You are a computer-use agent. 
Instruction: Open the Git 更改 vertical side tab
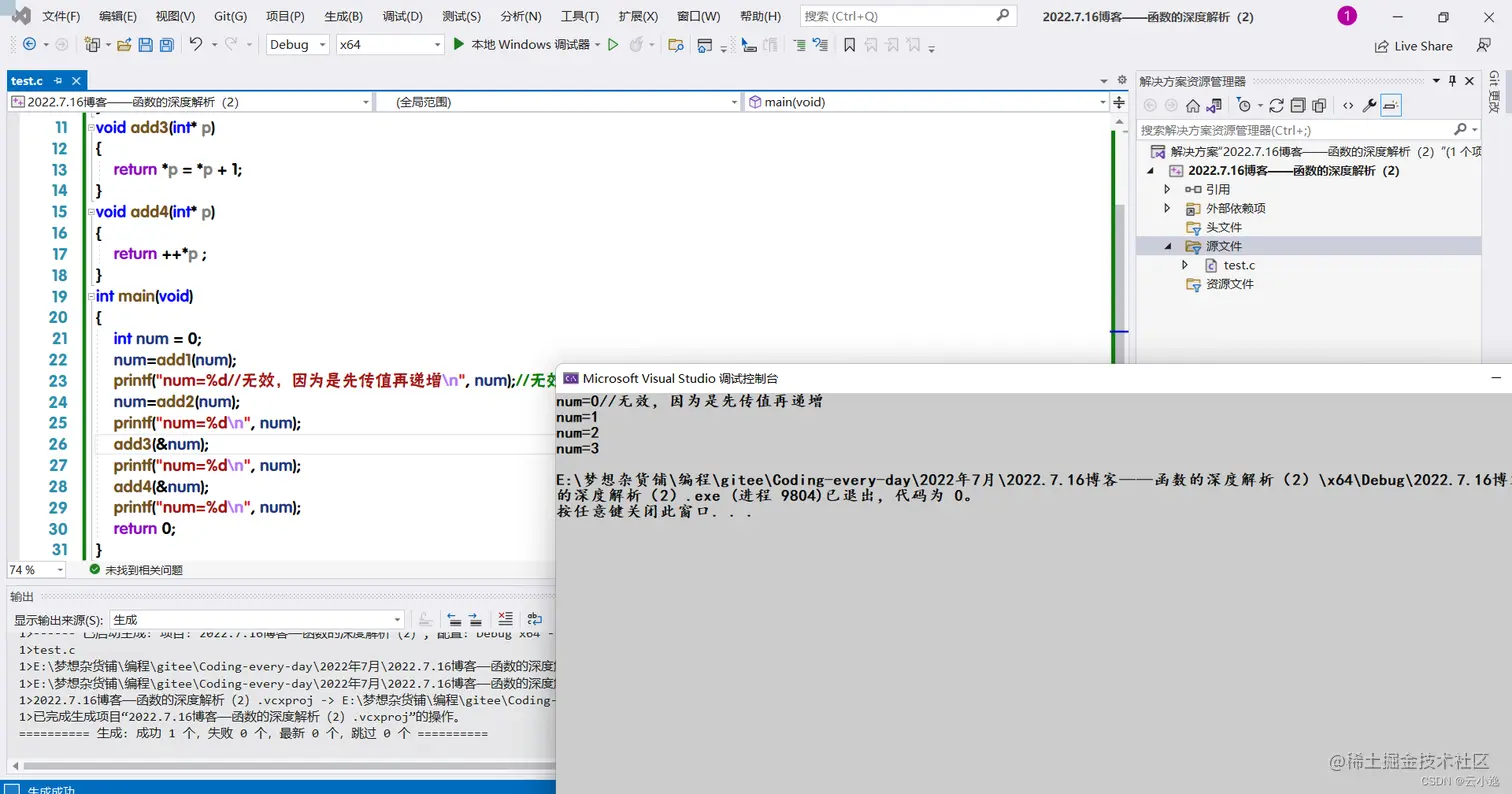1494,92
